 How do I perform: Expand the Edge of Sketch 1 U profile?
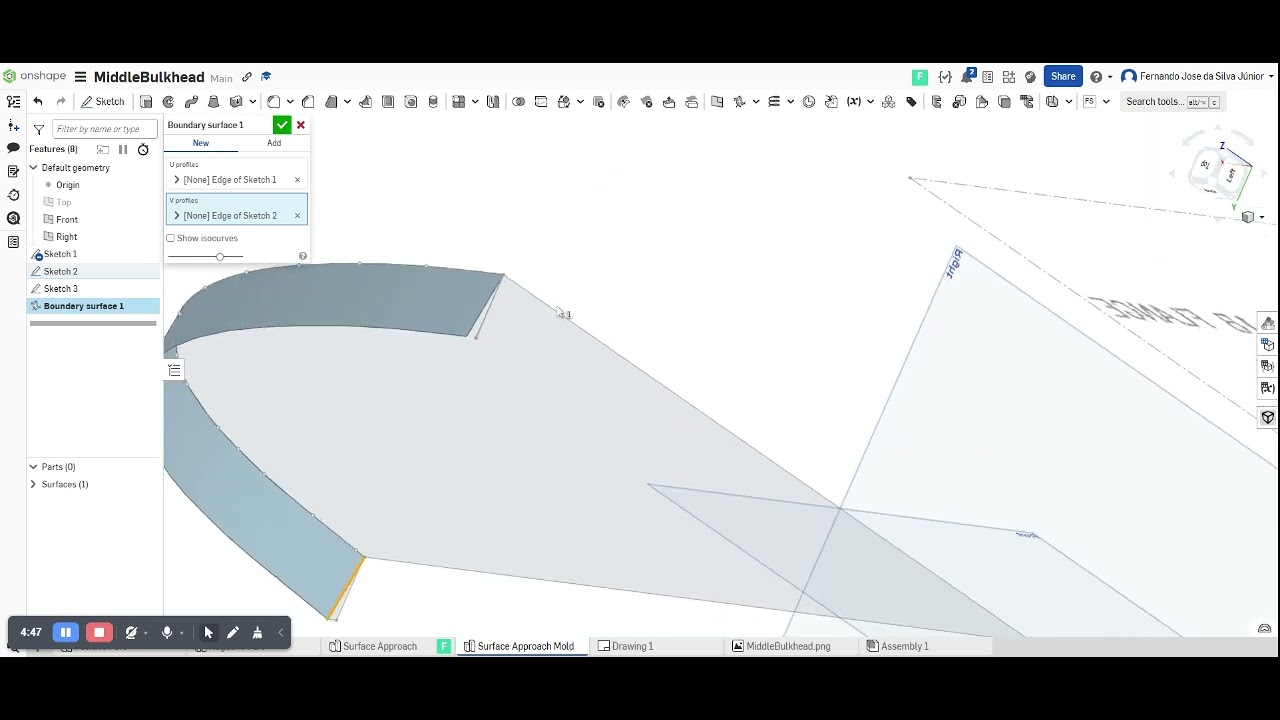(x=177, y=180)
